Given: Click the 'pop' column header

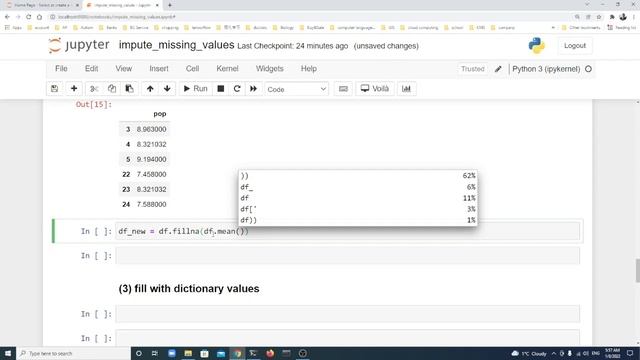Looking at the screenshot, I should [160, 114].
